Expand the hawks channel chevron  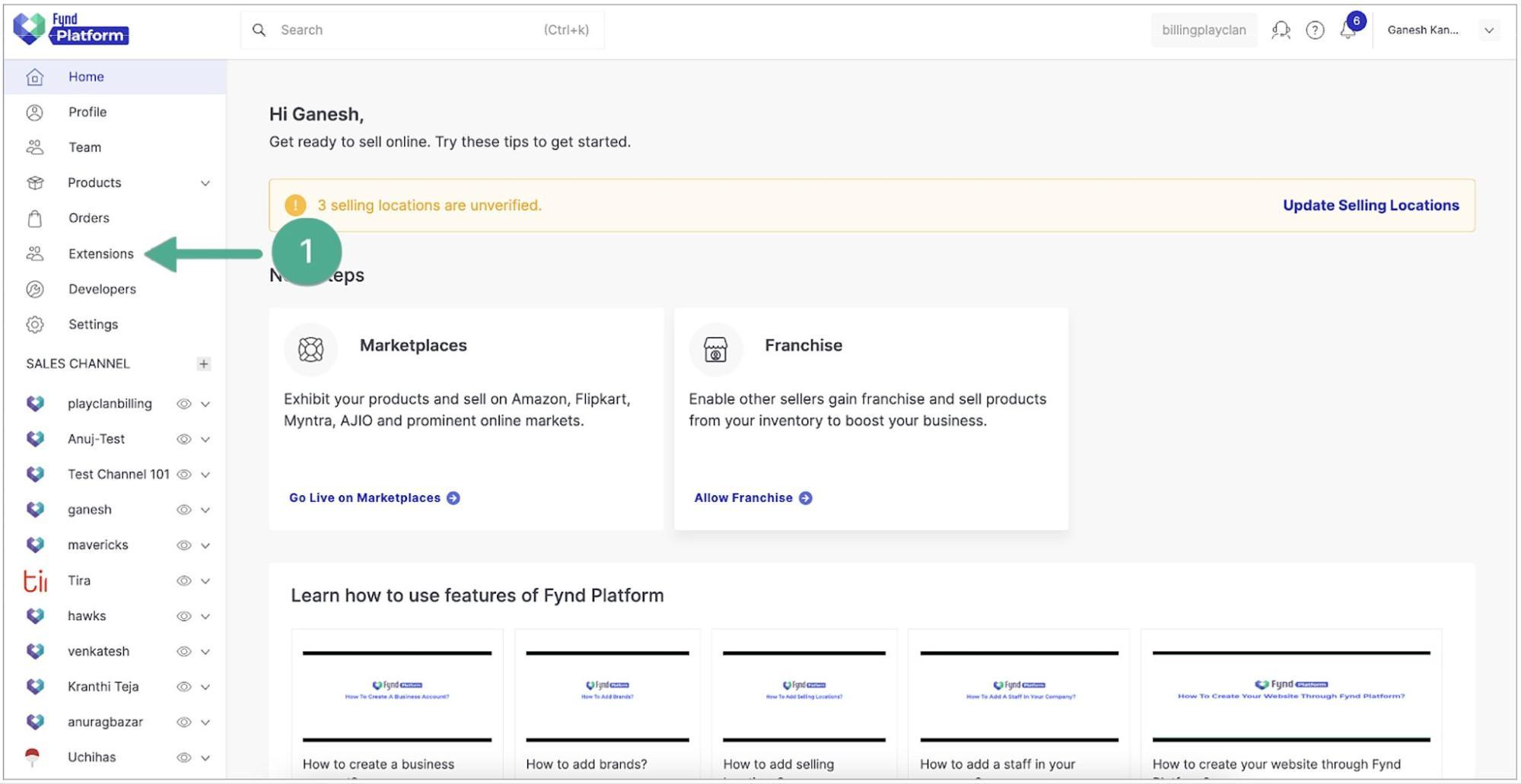tap(205, 617)
